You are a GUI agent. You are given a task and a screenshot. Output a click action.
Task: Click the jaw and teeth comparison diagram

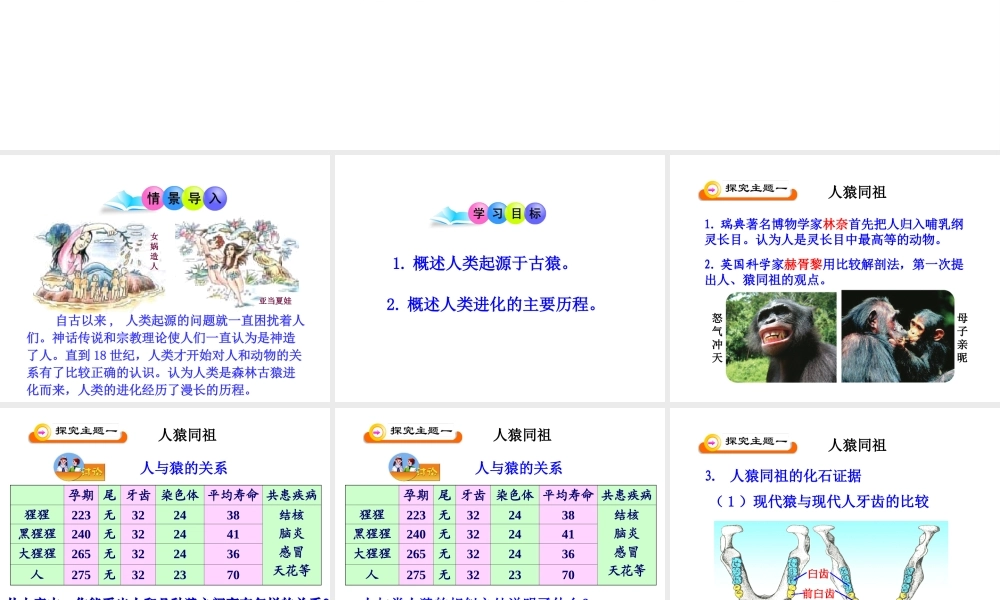831,560
